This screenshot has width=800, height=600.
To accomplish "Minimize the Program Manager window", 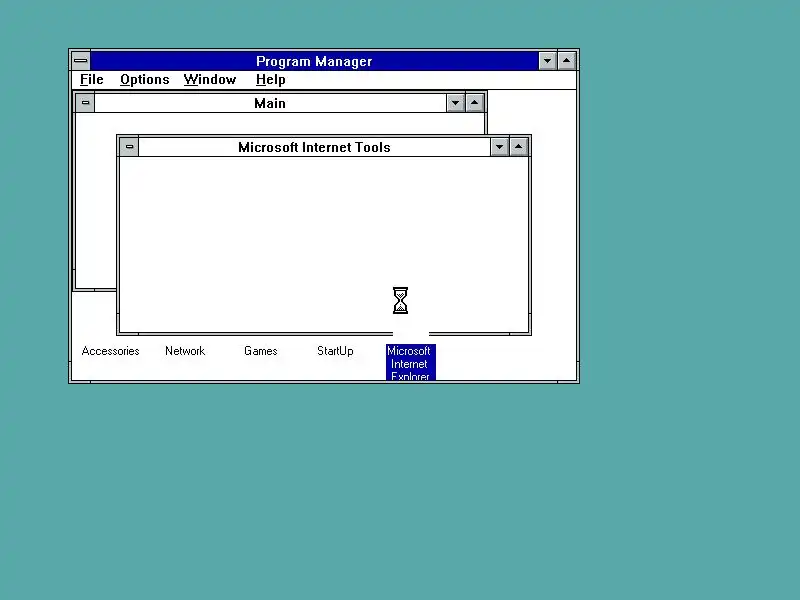I will (x=547, y=61).
